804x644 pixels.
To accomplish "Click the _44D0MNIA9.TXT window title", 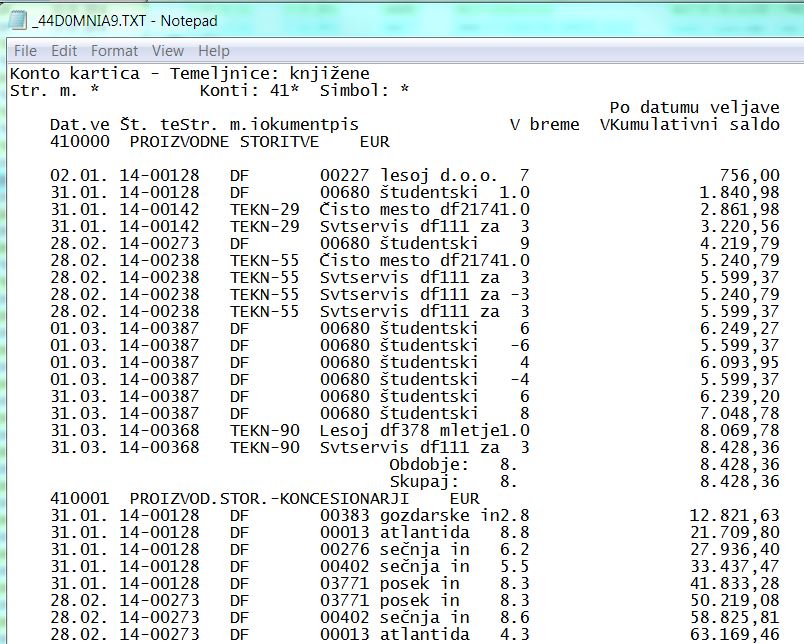I will click(125, 21).
